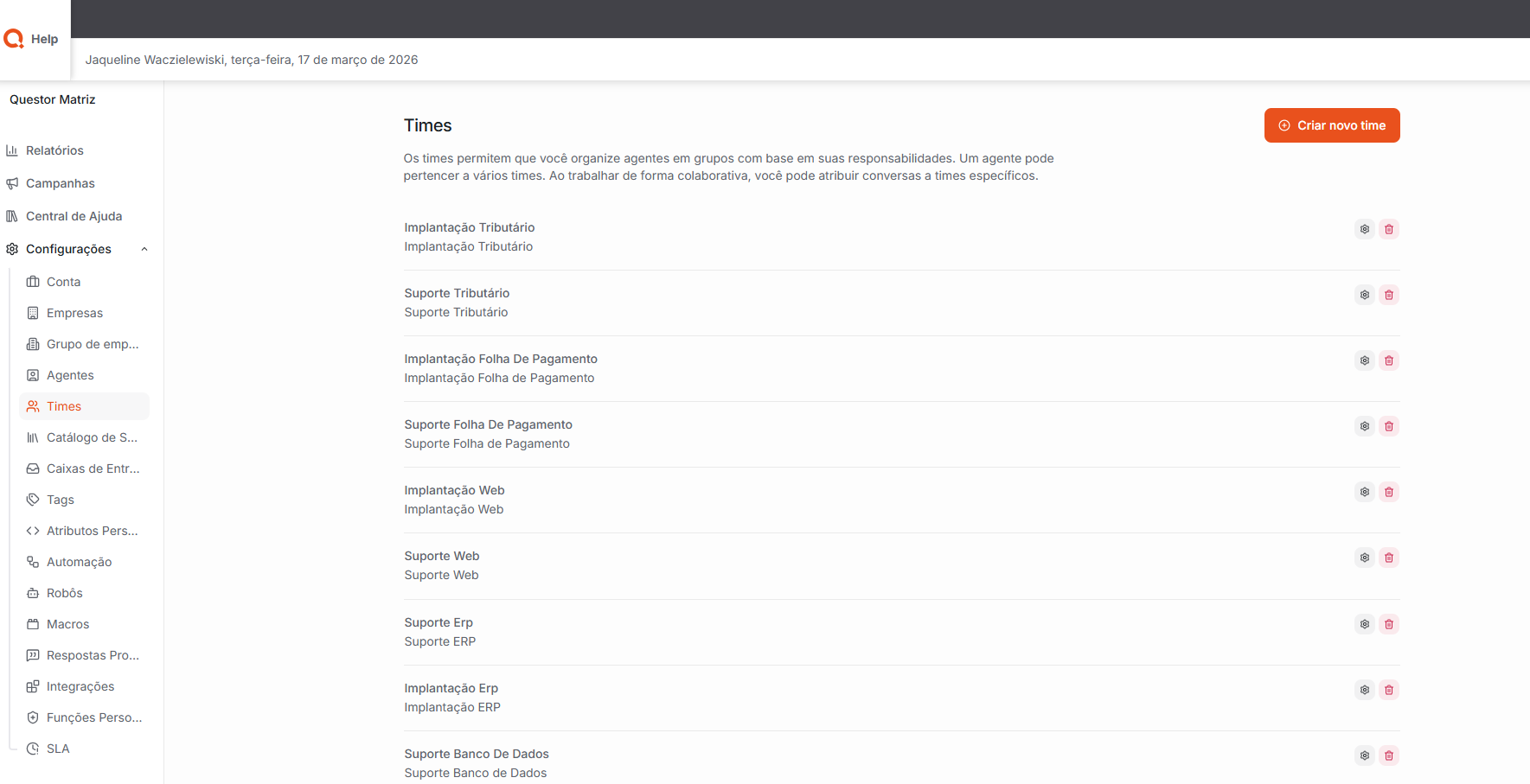Go to Campanhas in the sidebar

[x=60, y=183]
